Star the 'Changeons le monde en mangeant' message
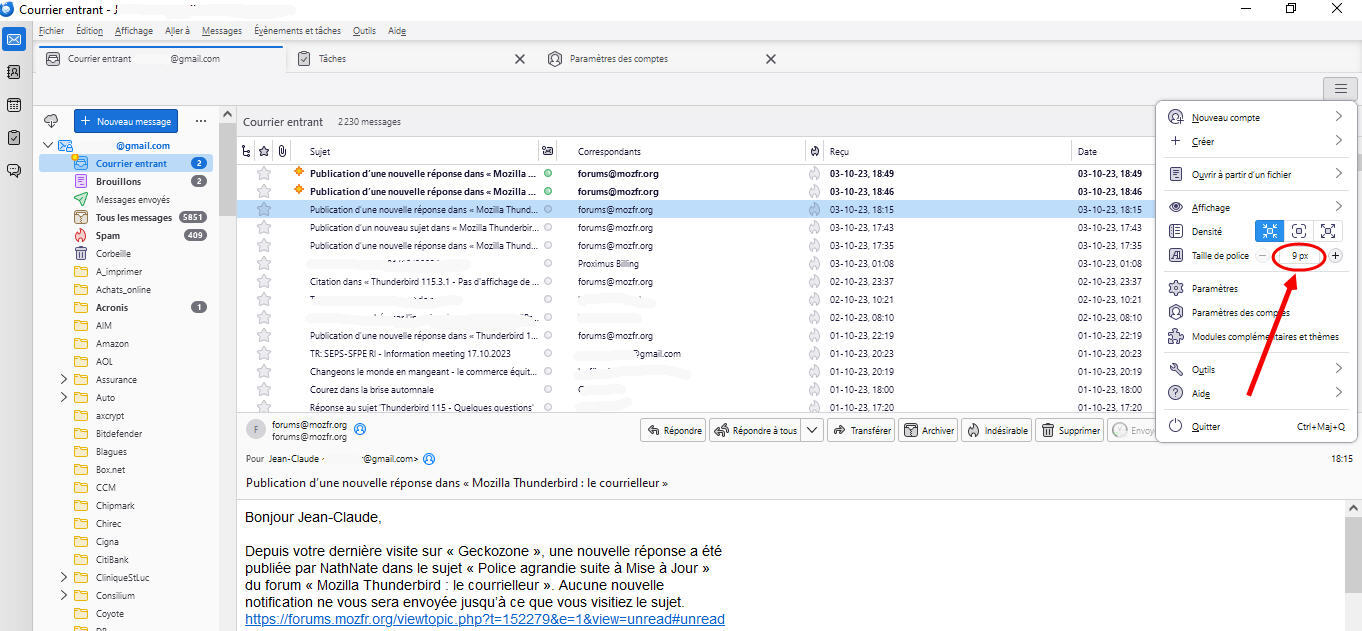This screenshot has width=1362, height=631. 264,372
